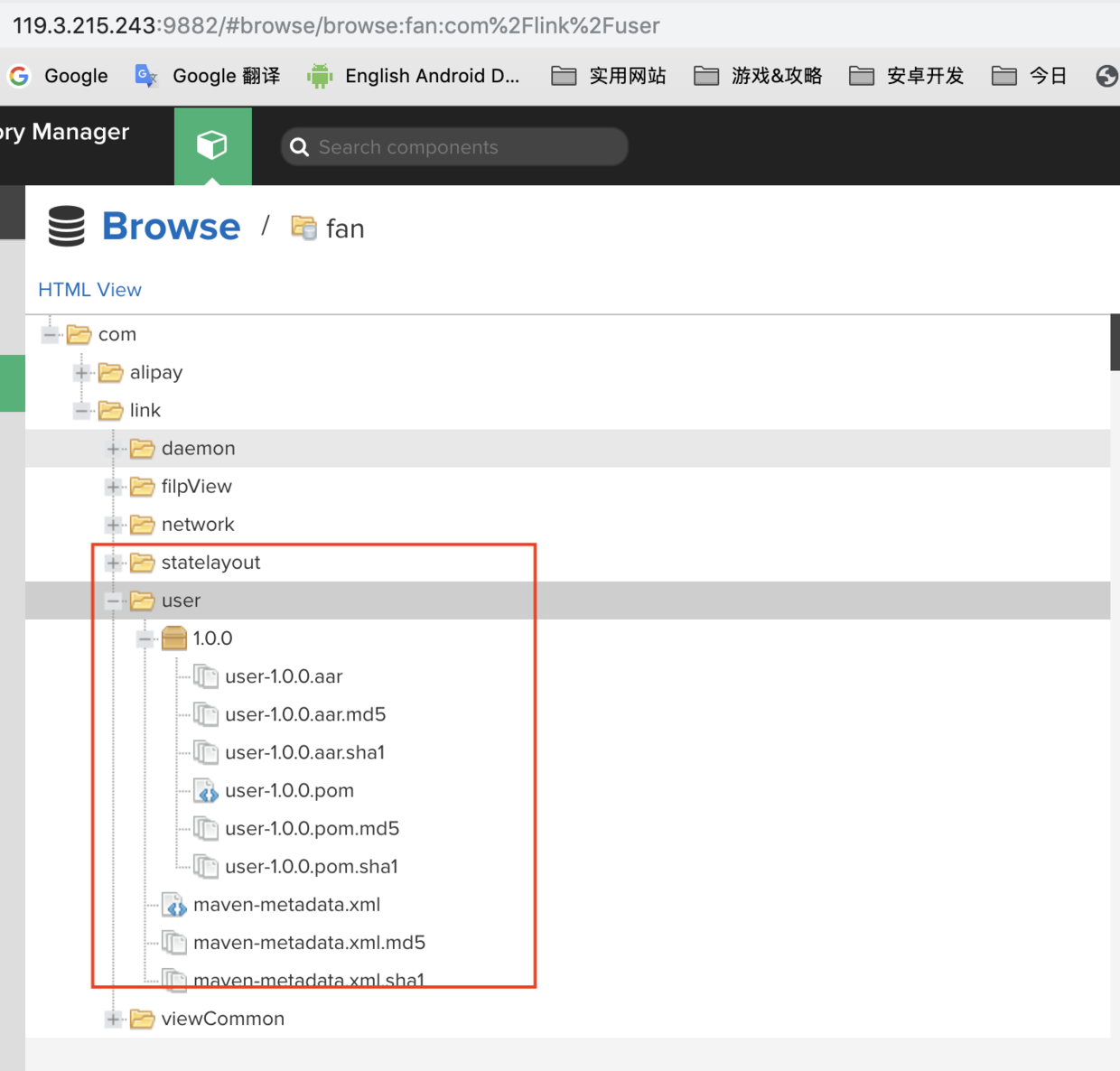Open the English Android D... bookmark

414,76
